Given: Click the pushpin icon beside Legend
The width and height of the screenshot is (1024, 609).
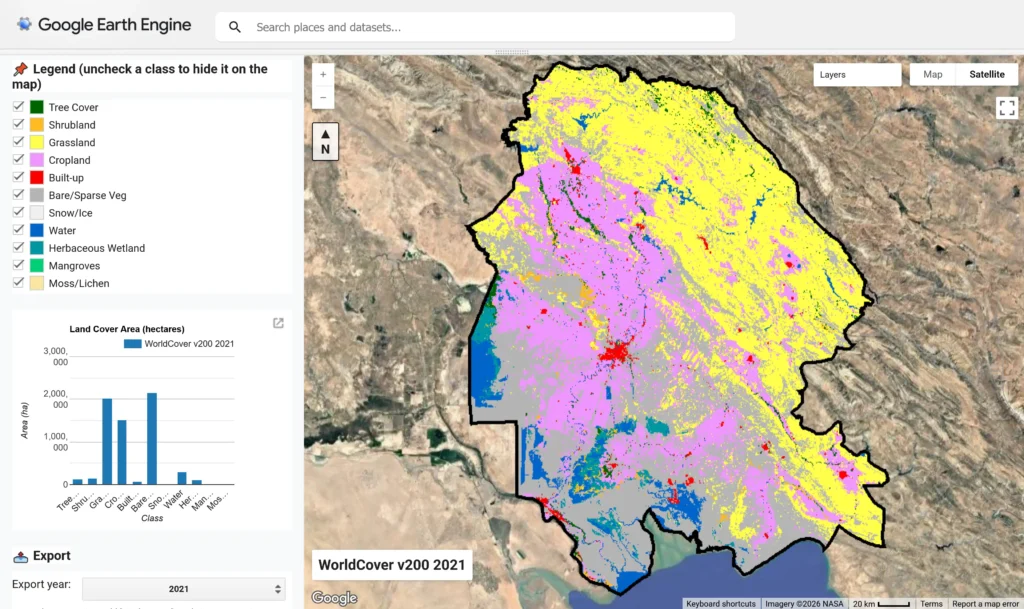Looking at the screenshot, I should (20, 69).
